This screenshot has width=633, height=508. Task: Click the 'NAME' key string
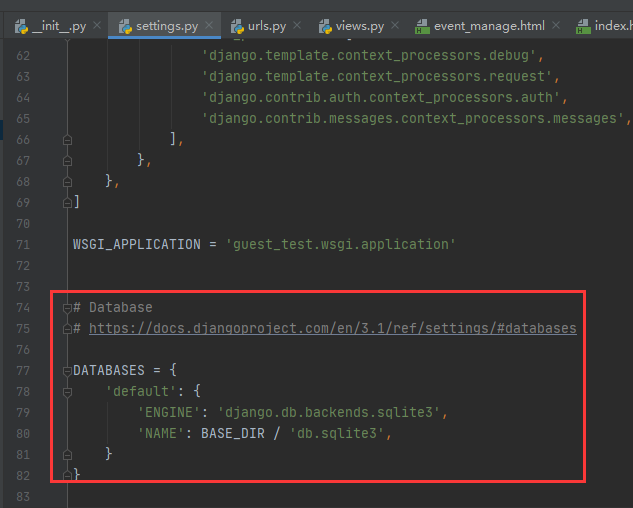[161, 433]
